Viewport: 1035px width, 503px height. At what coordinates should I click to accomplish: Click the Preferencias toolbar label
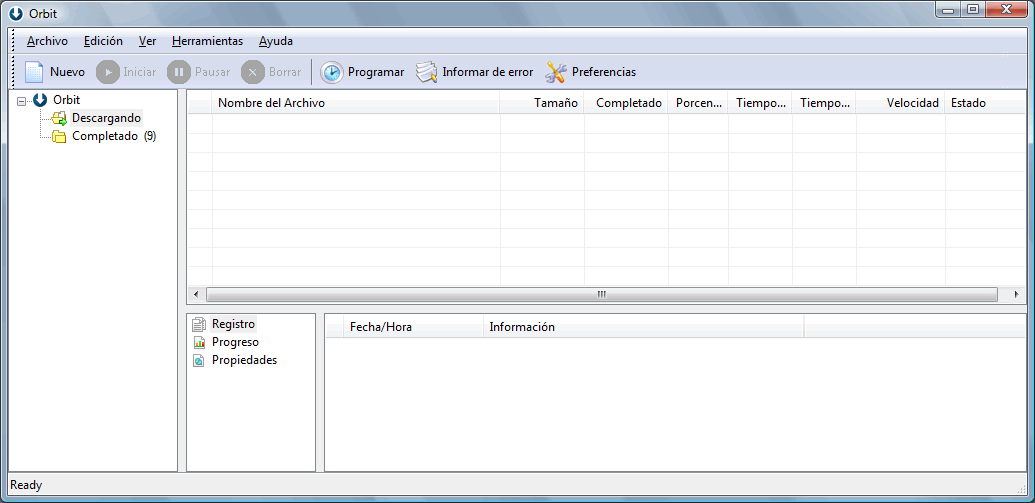tap(604, 72)
